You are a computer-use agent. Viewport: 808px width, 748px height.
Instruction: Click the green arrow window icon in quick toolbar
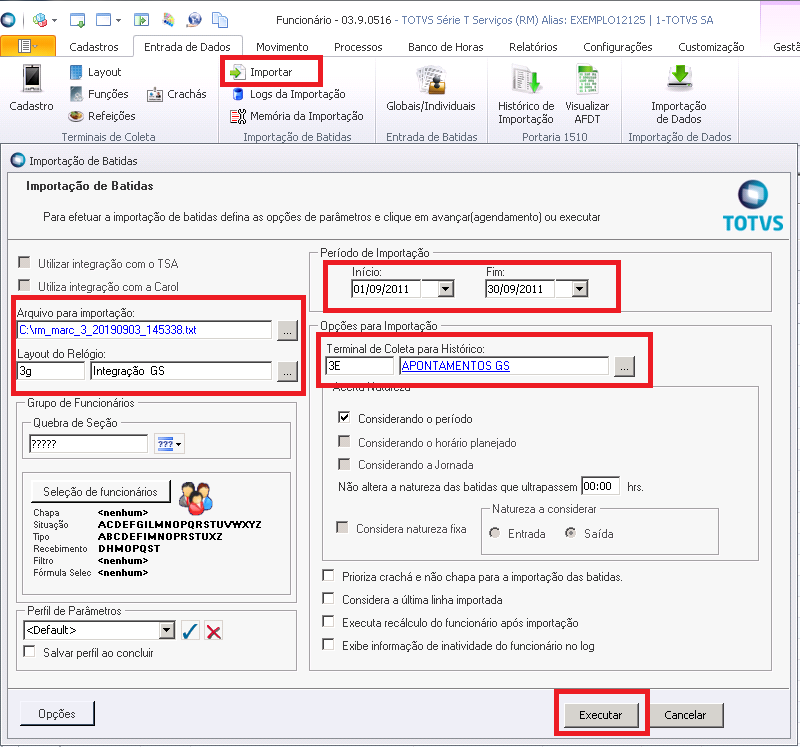coord(141,20)
